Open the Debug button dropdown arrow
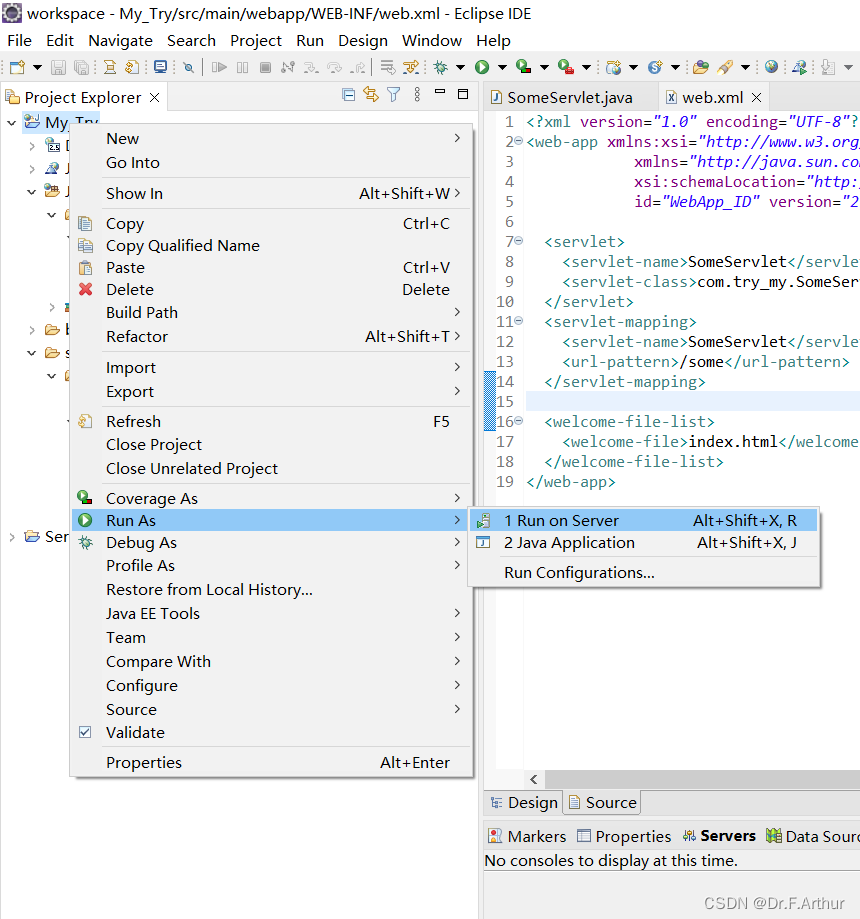Image resolution: width=860 pixels, height=919 pixels. pos(460,67)
